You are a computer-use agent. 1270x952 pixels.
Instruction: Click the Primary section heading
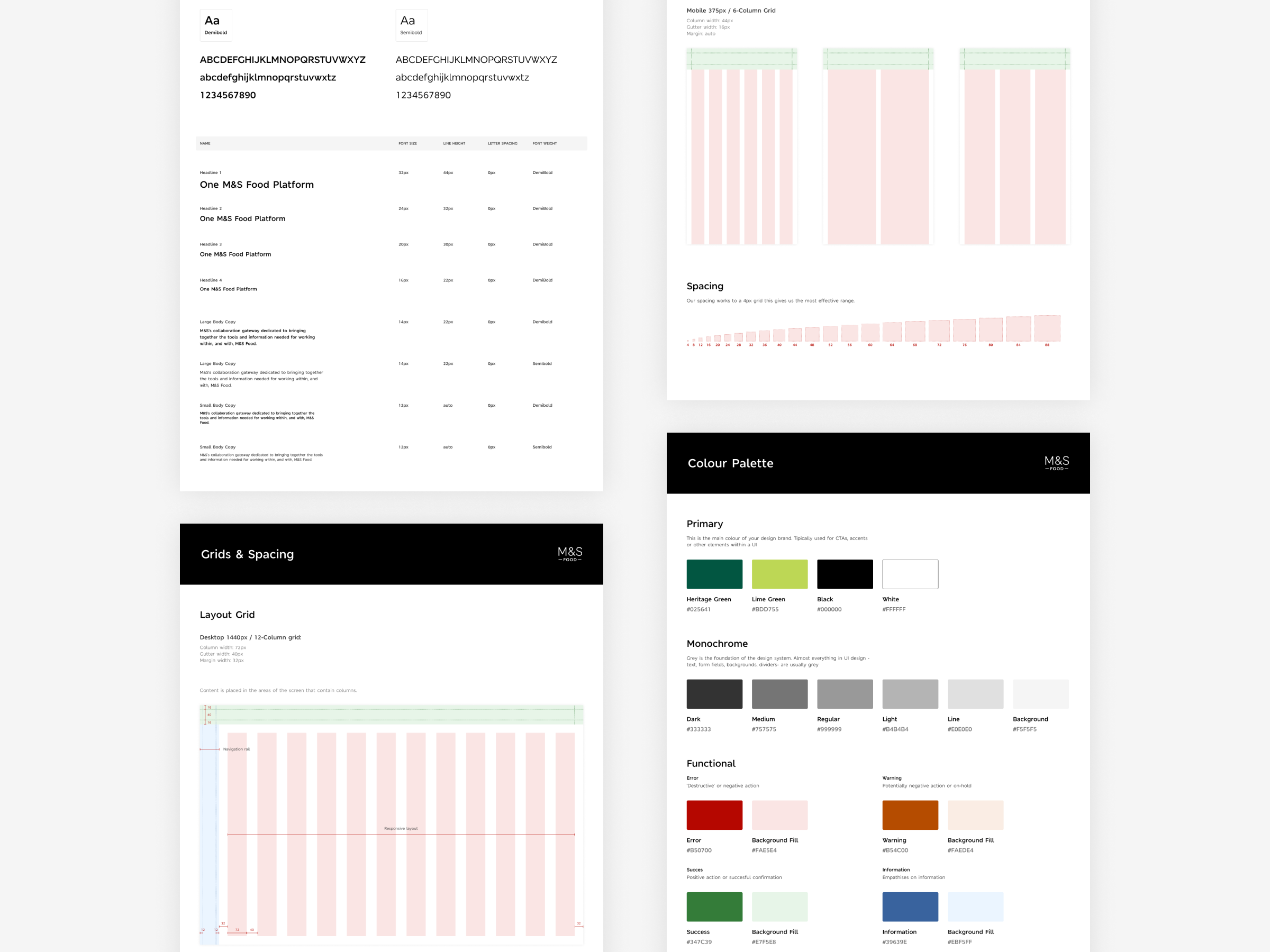tap(705, 524)
